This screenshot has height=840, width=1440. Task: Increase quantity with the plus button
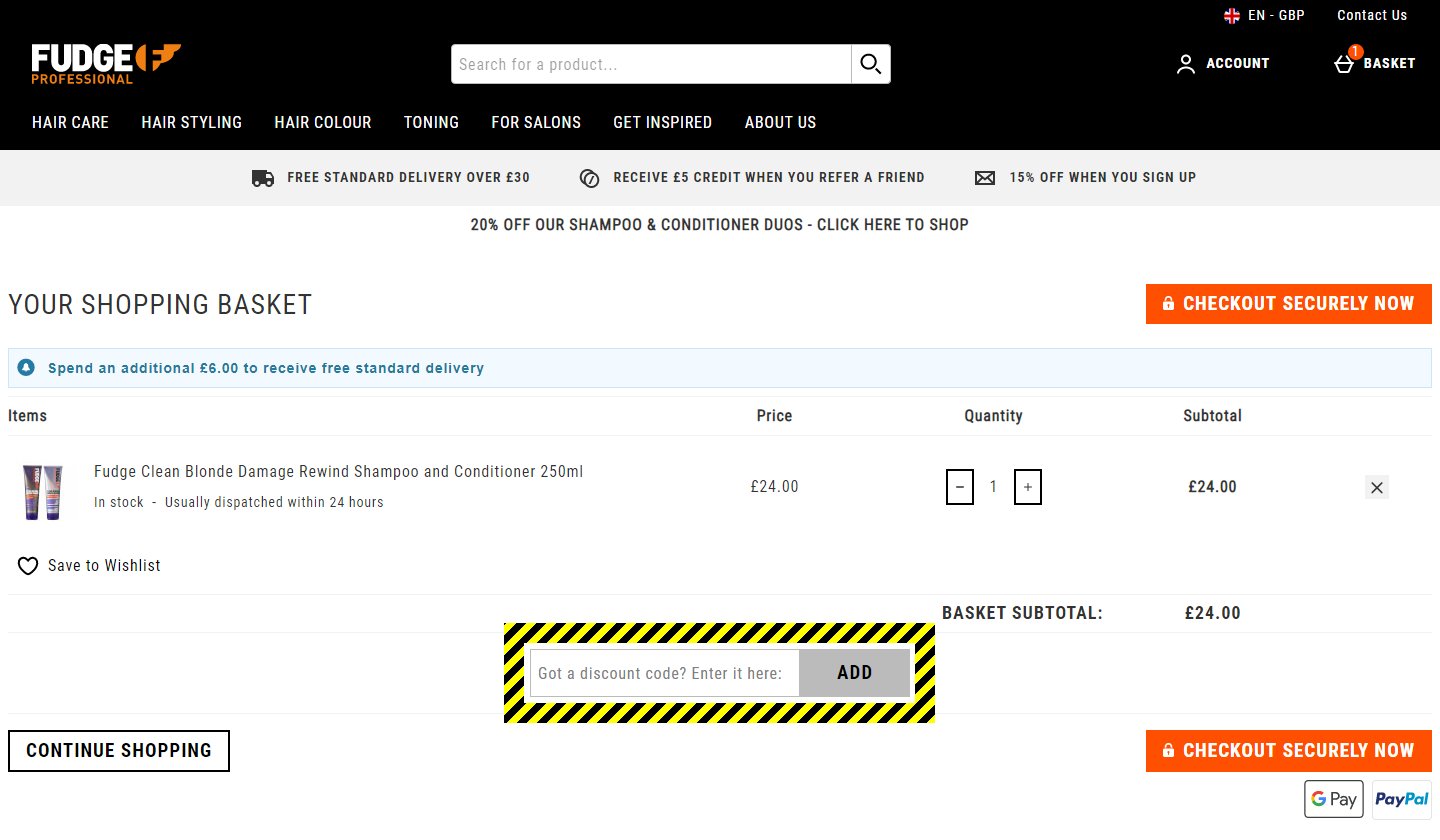pos(1028,487)
